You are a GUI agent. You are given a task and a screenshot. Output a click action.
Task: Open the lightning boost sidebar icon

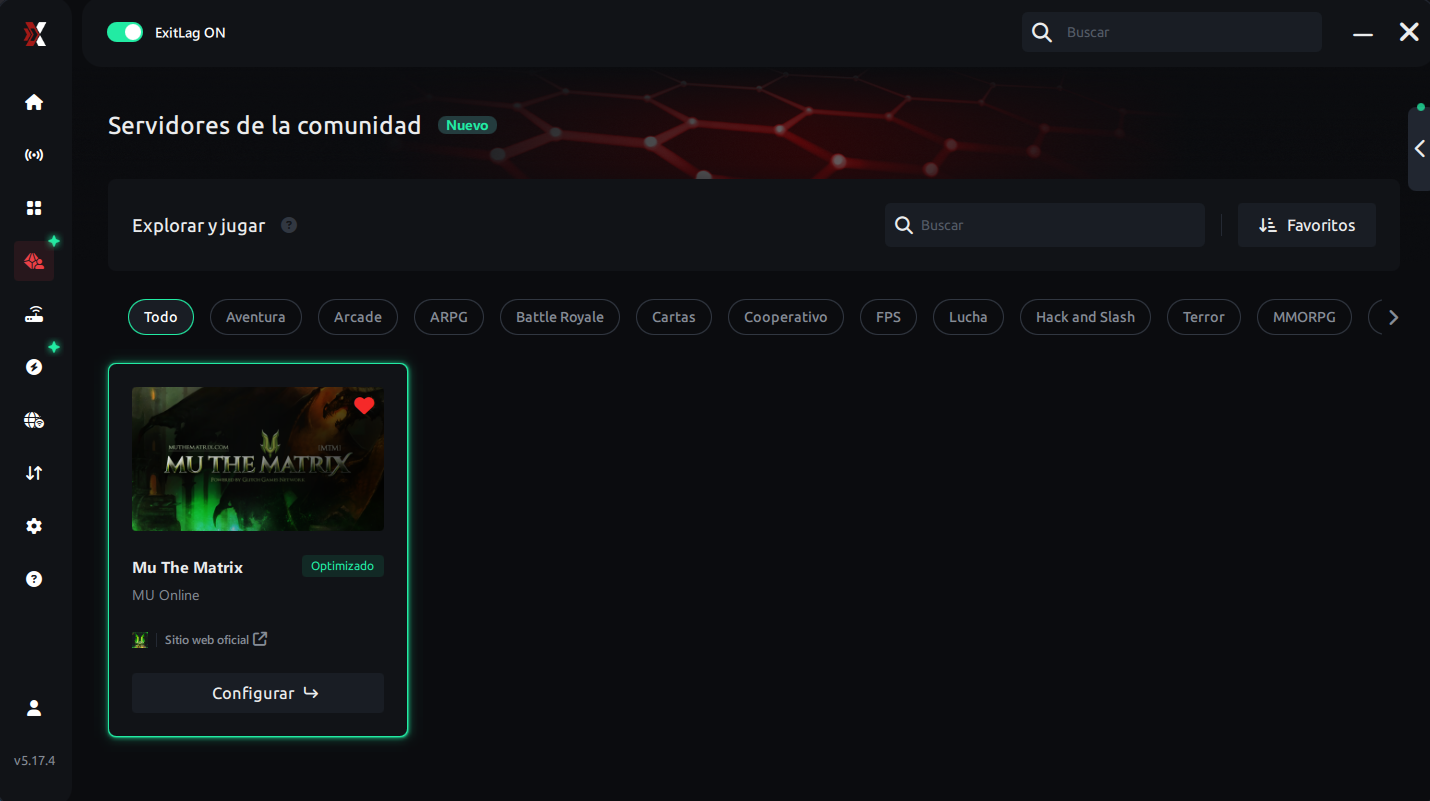pos(34,367)
